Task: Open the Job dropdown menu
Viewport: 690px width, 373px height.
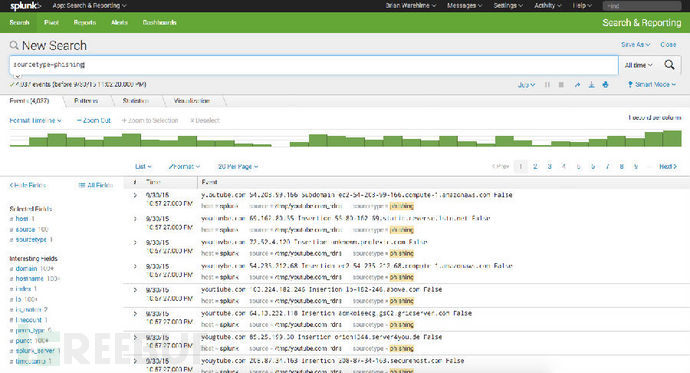Action: point(526,84)
